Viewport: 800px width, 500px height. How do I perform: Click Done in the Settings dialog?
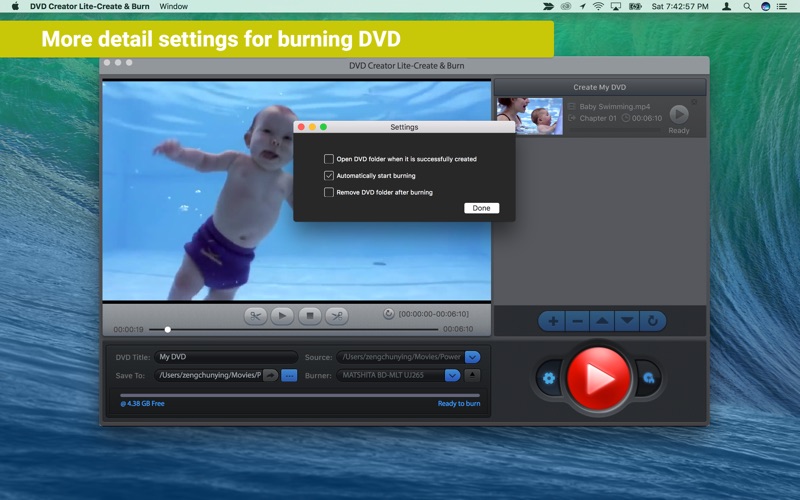click(482, 208)
